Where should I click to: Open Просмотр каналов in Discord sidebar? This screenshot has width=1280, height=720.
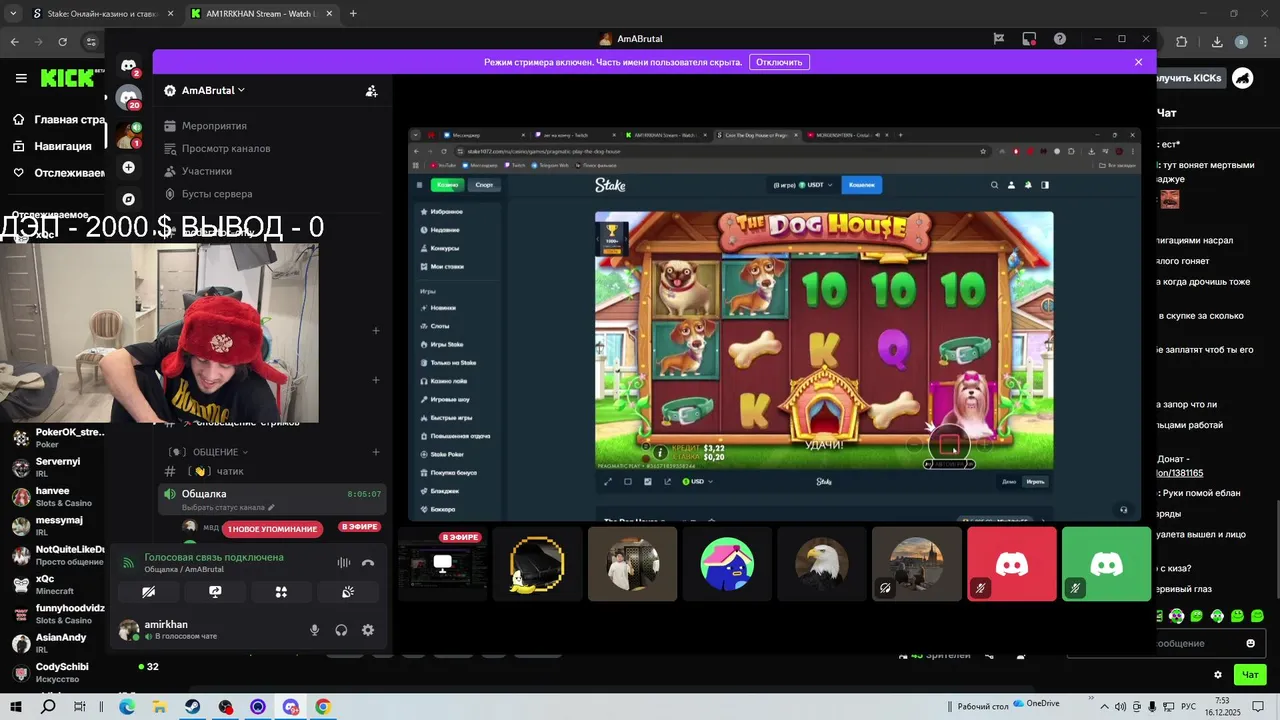(217, 149)
